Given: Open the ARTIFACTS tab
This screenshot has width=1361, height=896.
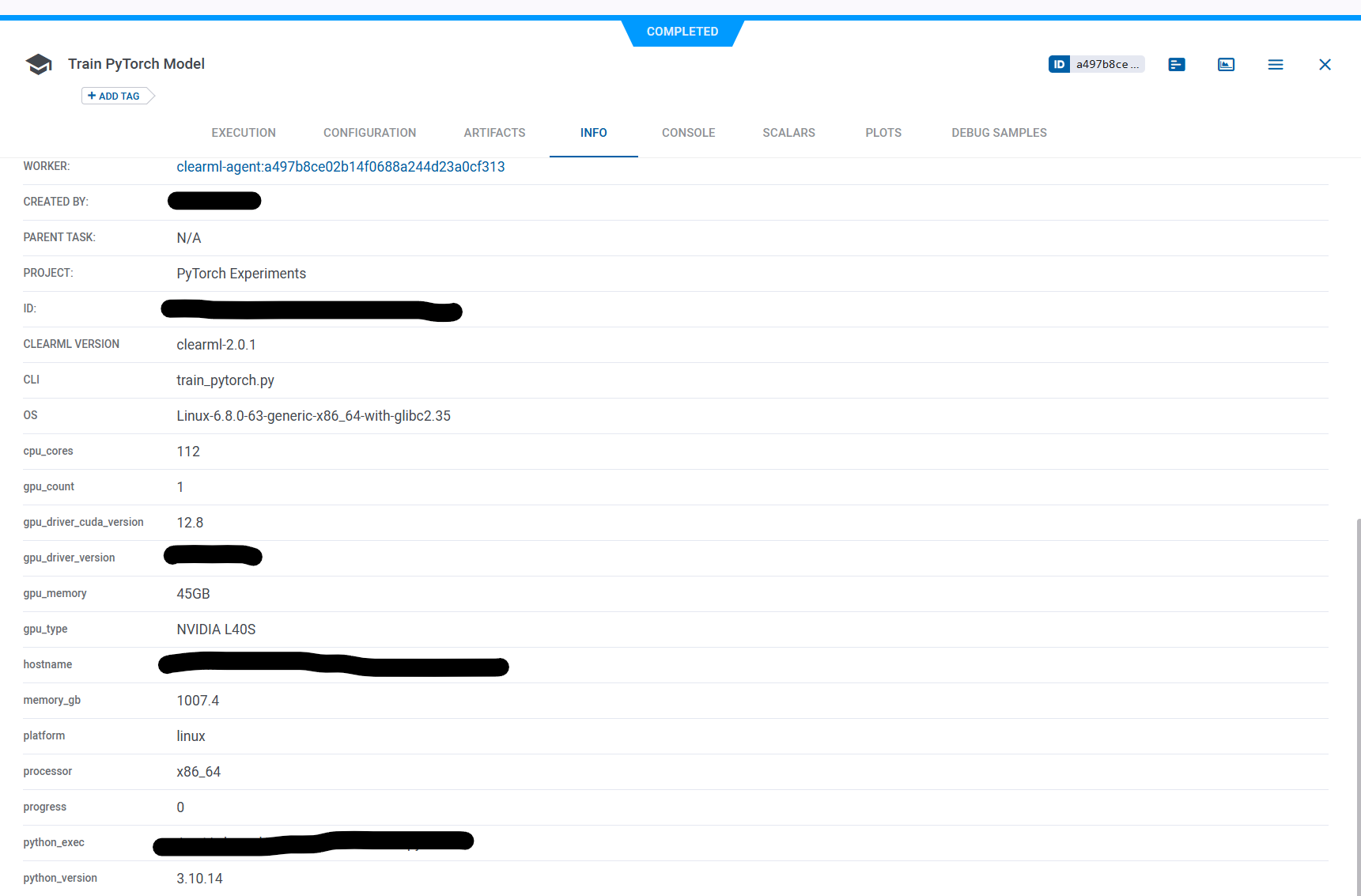Looking at the screenshot, I should [494, 133].
